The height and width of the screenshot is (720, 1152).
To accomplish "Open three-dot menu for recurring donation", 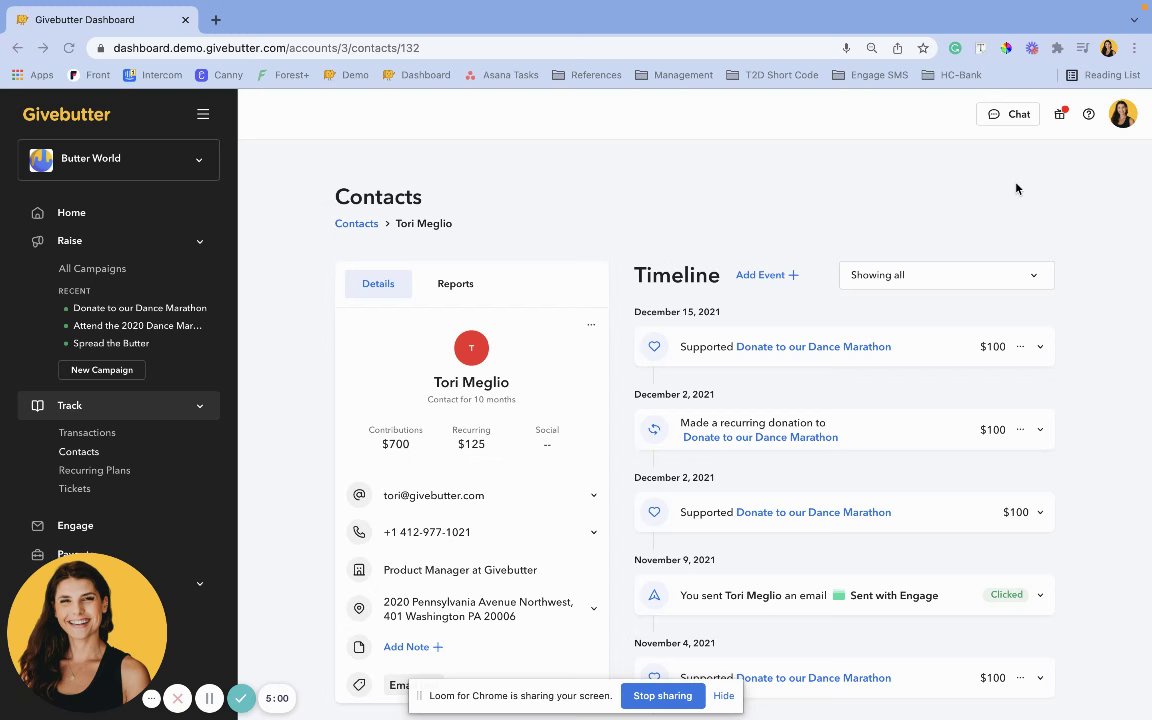I will tap(1020, 429).
